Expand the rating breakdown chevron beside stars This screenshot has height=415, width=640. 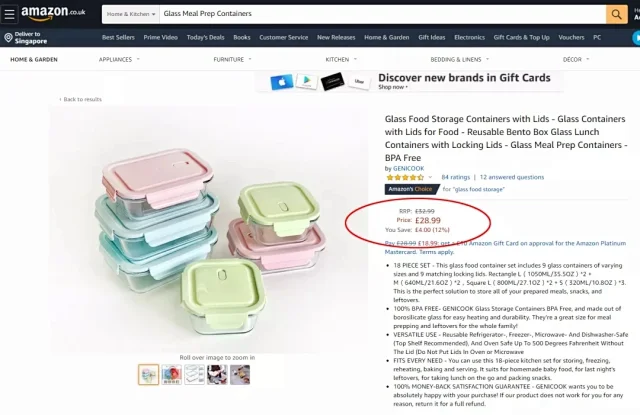point(430,178)
